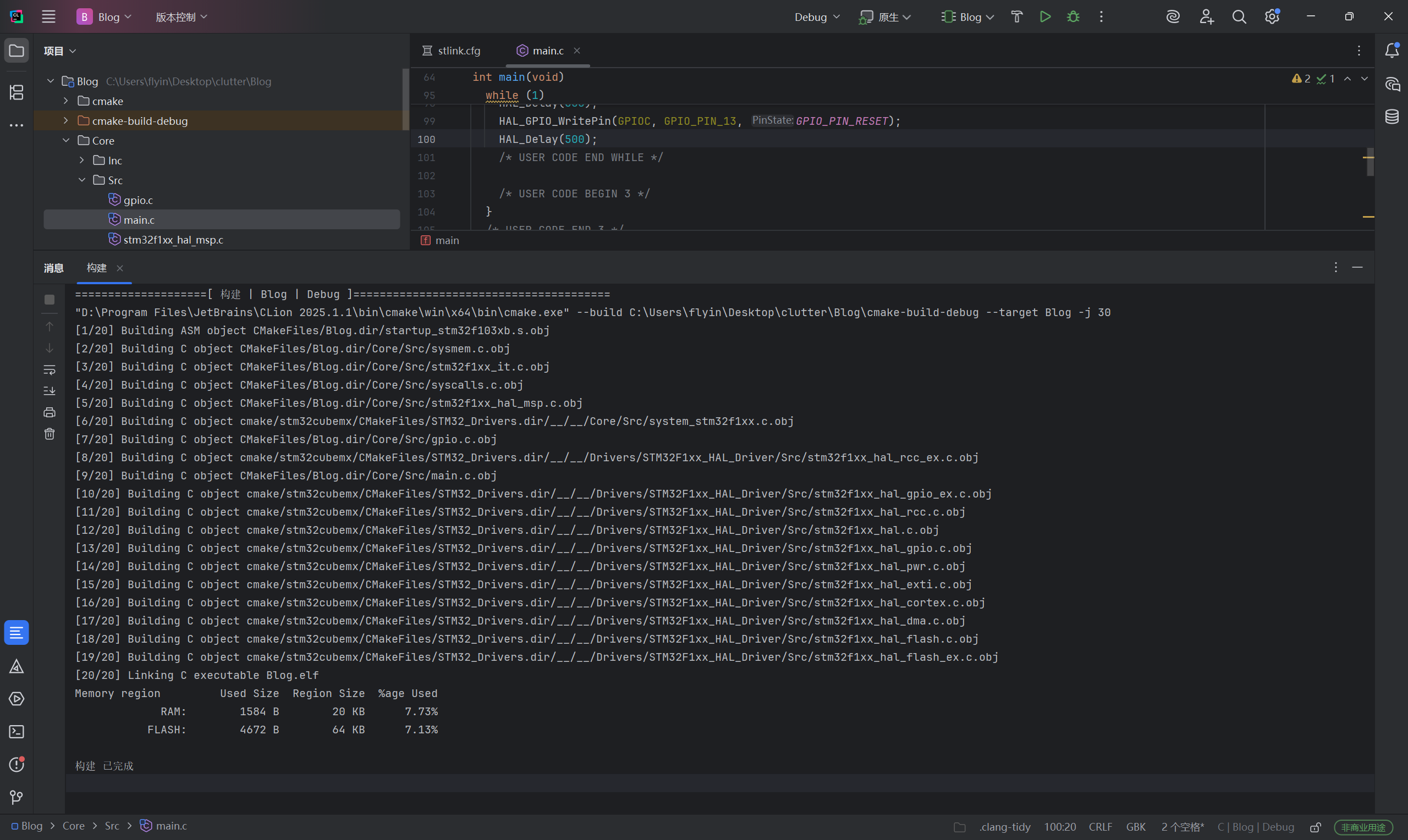Collapse the Src folder
Screen dimensions: 1408x840
[x=81, y=180]
